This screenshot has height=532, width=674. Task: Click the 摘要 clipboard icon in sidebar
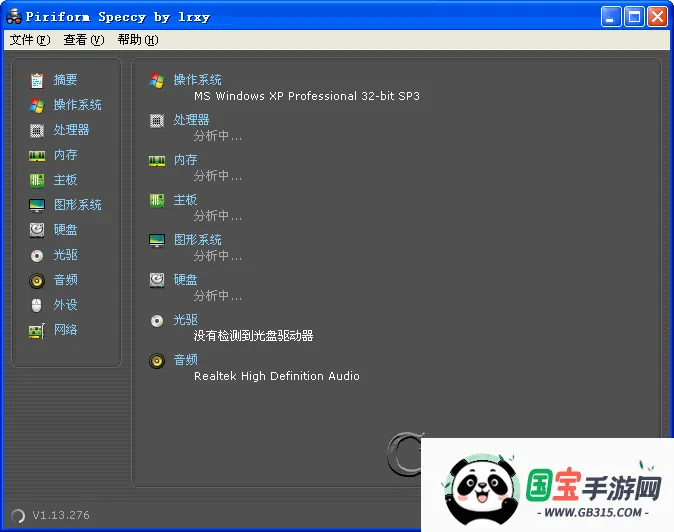click(x=37, y=80)
